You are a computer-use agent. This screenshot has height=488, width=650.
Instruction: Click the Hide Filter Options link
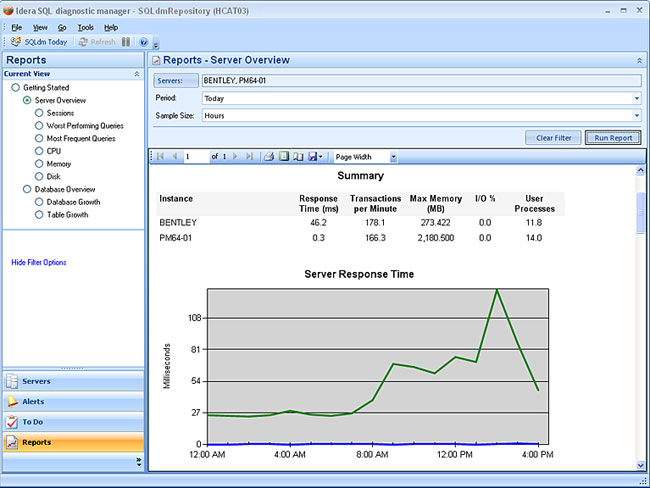[39, 262]
